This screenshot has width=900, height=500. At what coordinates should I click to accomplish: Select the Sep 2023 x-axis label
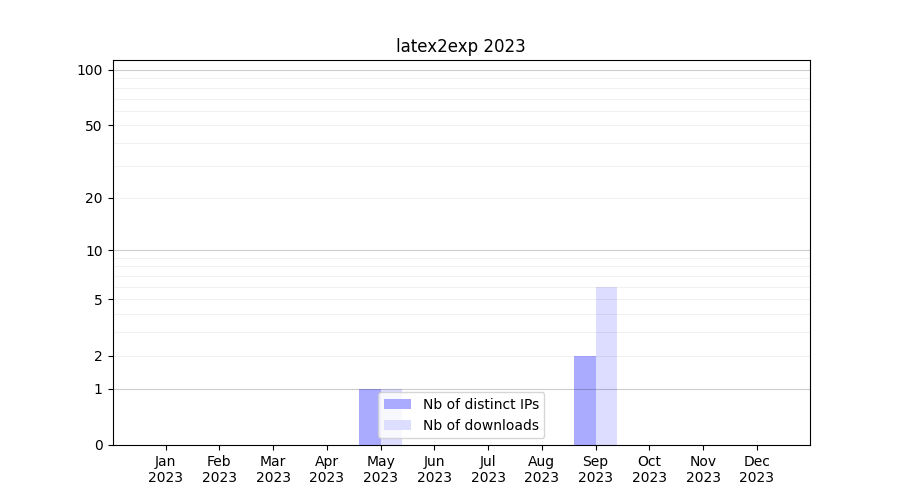(x=595, y=469)
